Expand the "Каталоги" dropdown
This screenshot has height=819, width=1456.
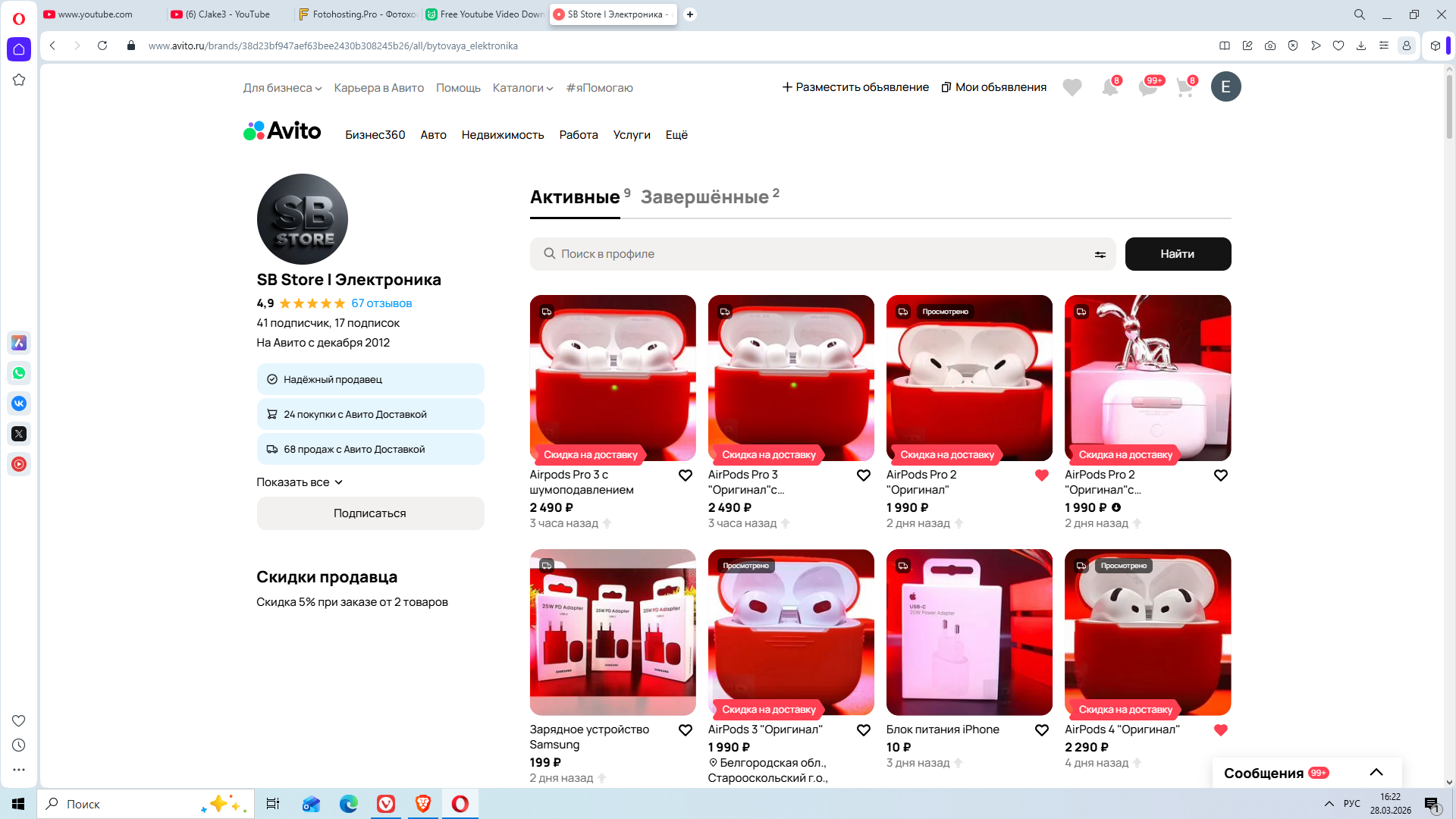522,88
